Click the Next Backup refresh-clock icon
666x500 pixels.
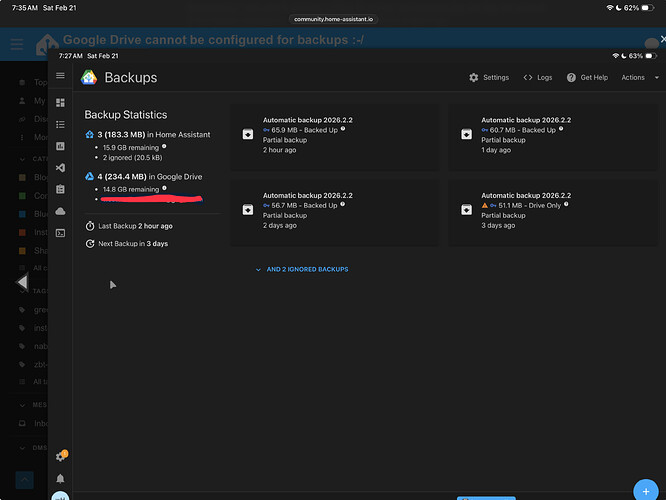(90, 243)
